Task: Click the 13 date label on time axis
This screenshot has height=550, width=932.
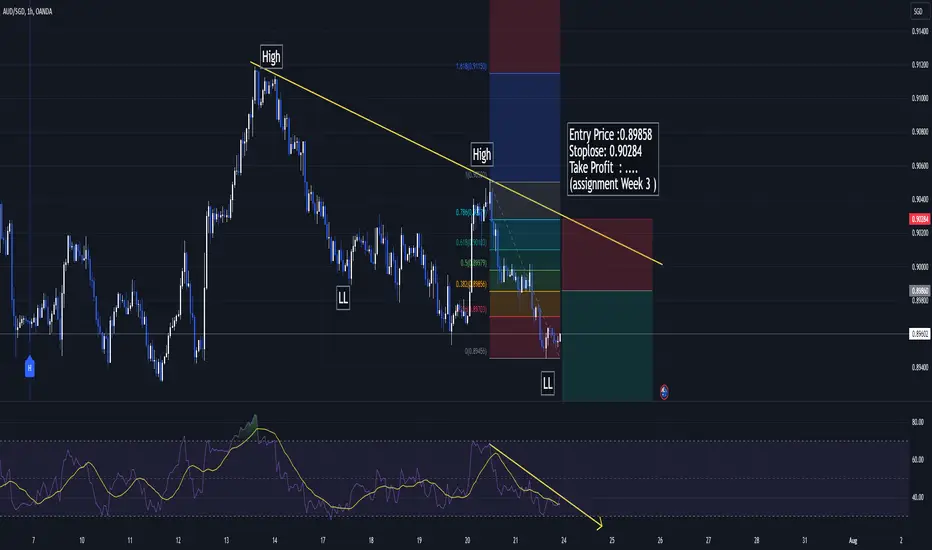Action: (226, 540)
